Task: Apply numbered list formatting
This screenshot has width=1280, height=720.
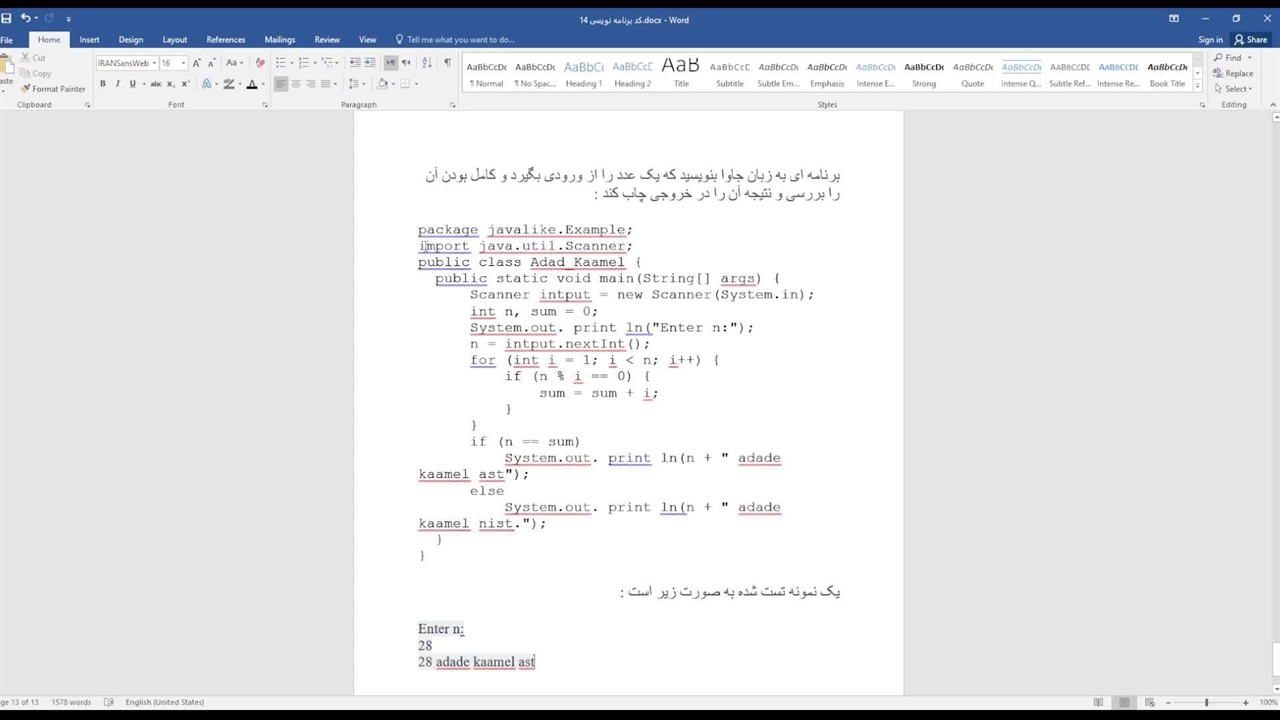Action: [304, 63]
